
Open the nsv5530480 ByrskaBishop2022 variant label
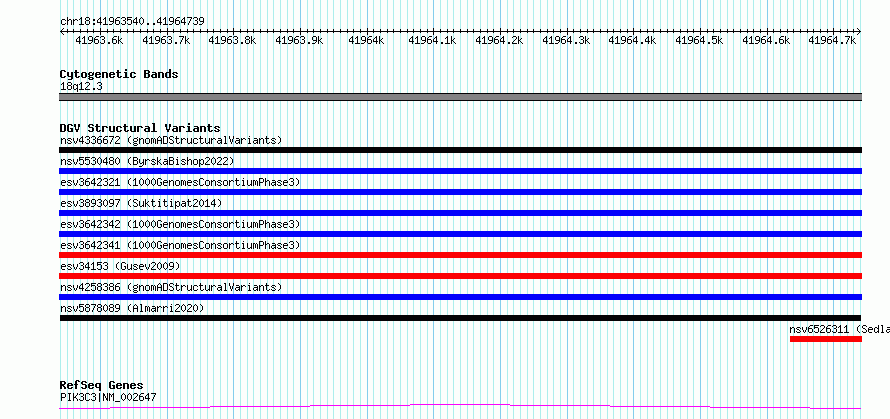coord(147,161)
